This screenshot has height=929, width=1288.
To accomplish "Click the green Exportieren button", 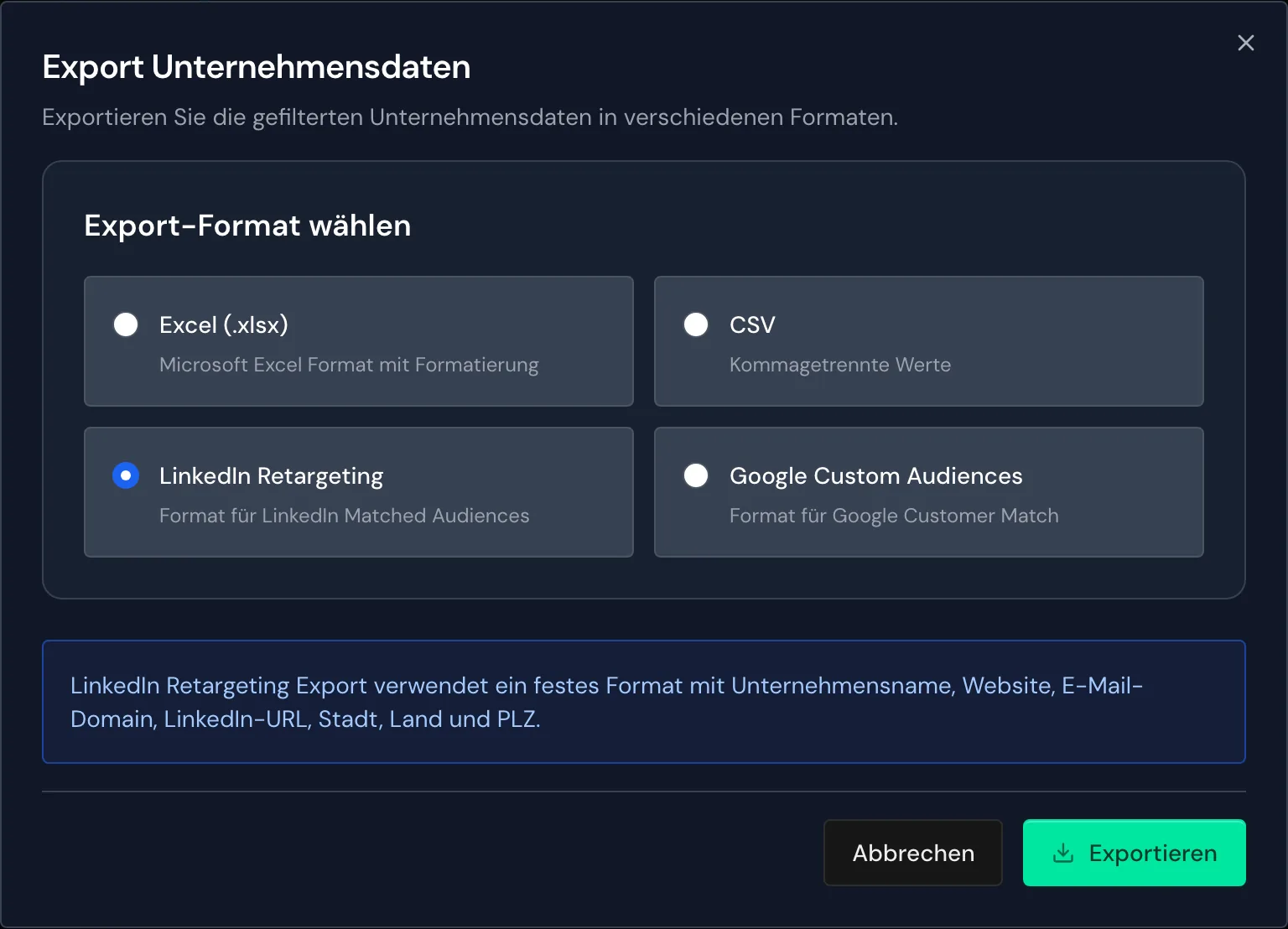I will point(1135,853).
